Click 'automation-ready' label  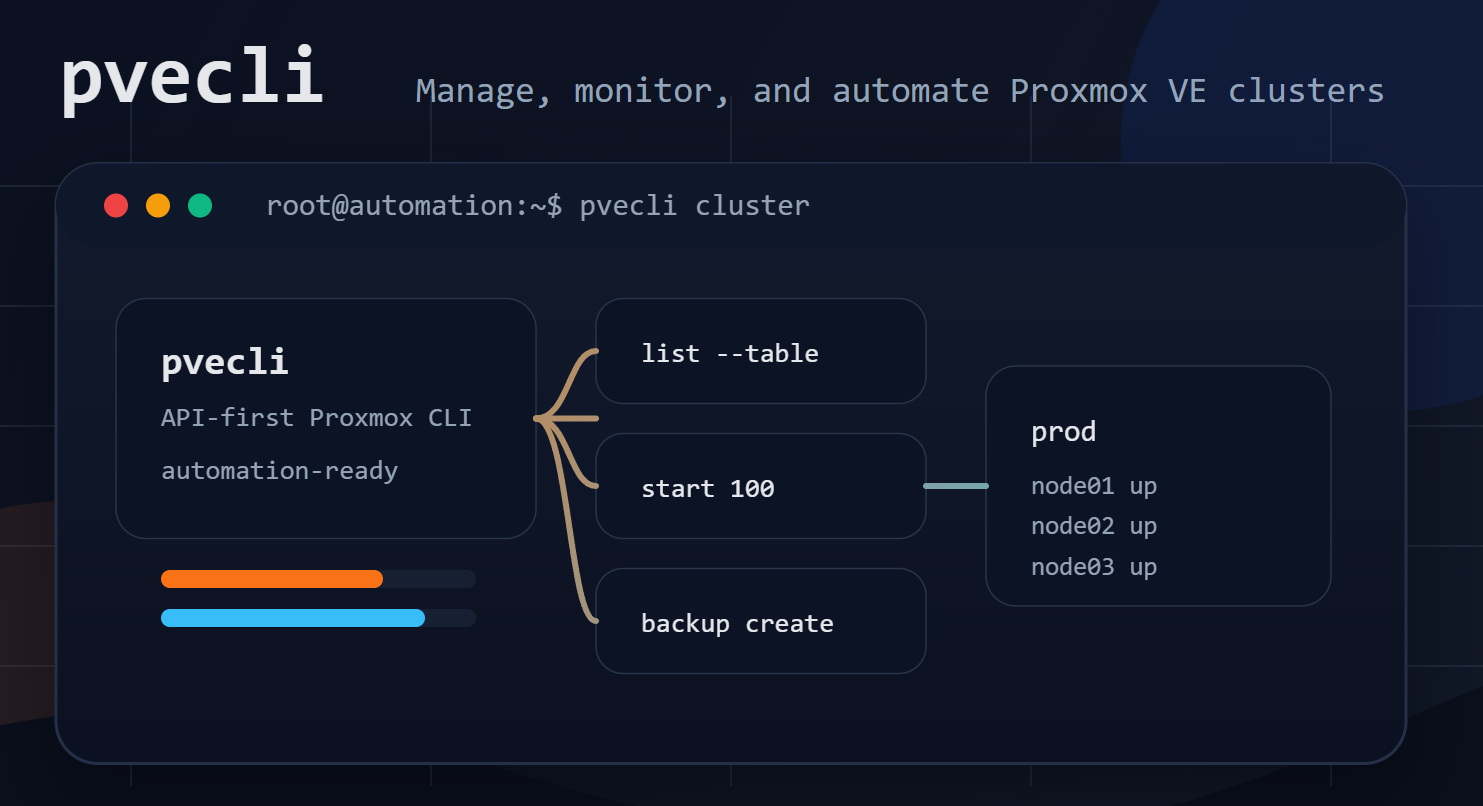coord(280,470)
